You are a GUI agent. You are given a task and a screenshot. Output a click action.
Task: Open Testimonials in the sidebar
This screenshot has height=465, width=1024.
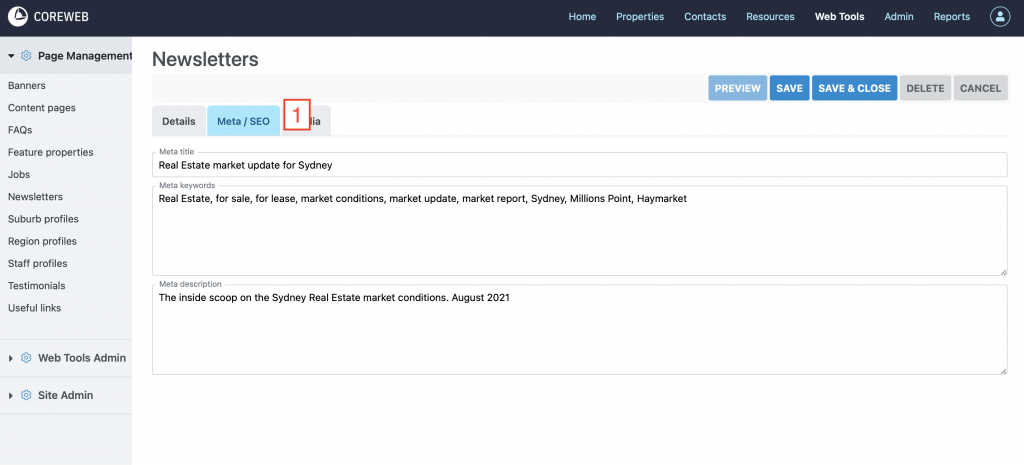(36, 286)
